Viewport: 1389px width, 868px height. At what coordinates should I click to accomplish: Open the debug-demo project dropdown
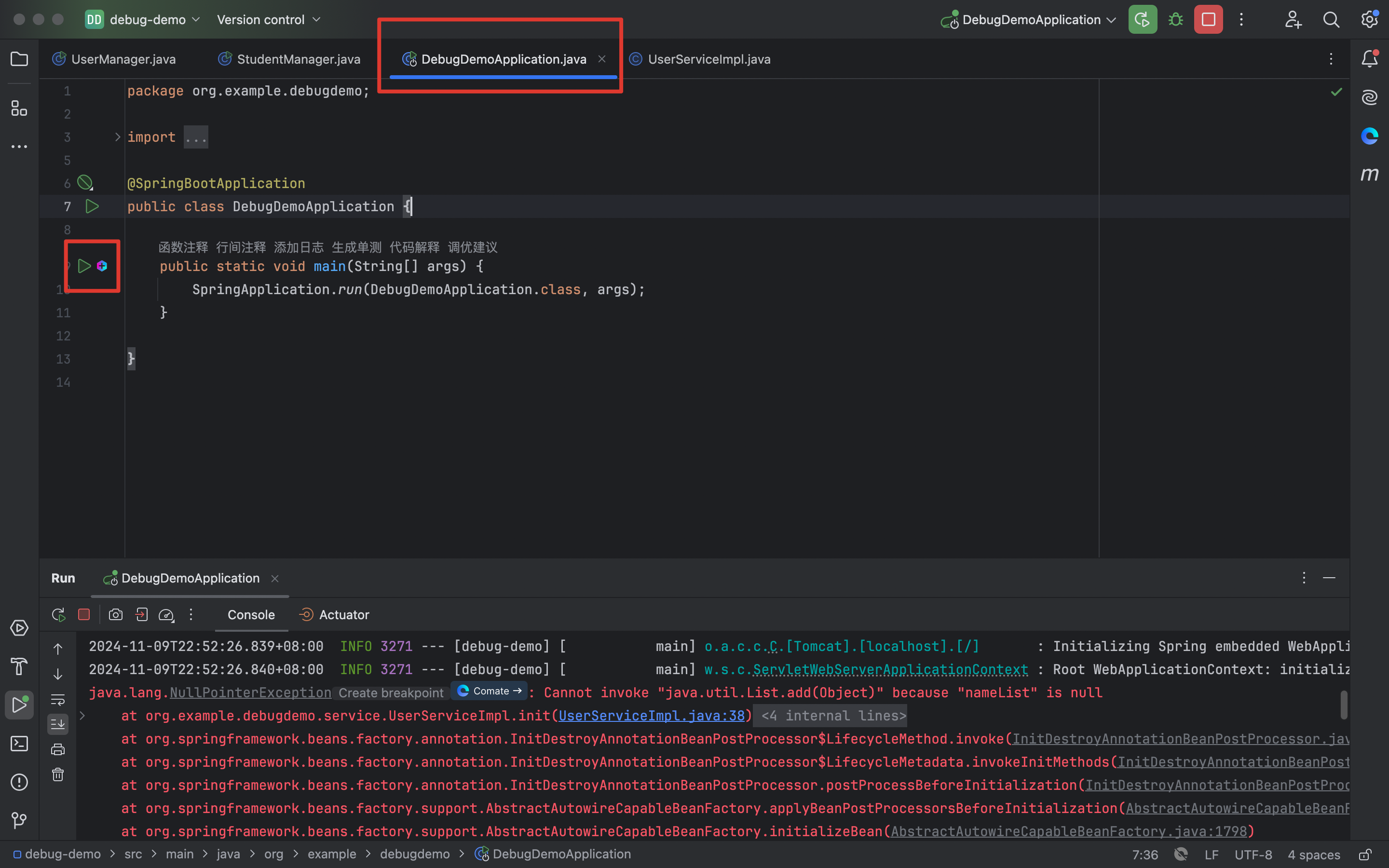[x=143, y=19]
